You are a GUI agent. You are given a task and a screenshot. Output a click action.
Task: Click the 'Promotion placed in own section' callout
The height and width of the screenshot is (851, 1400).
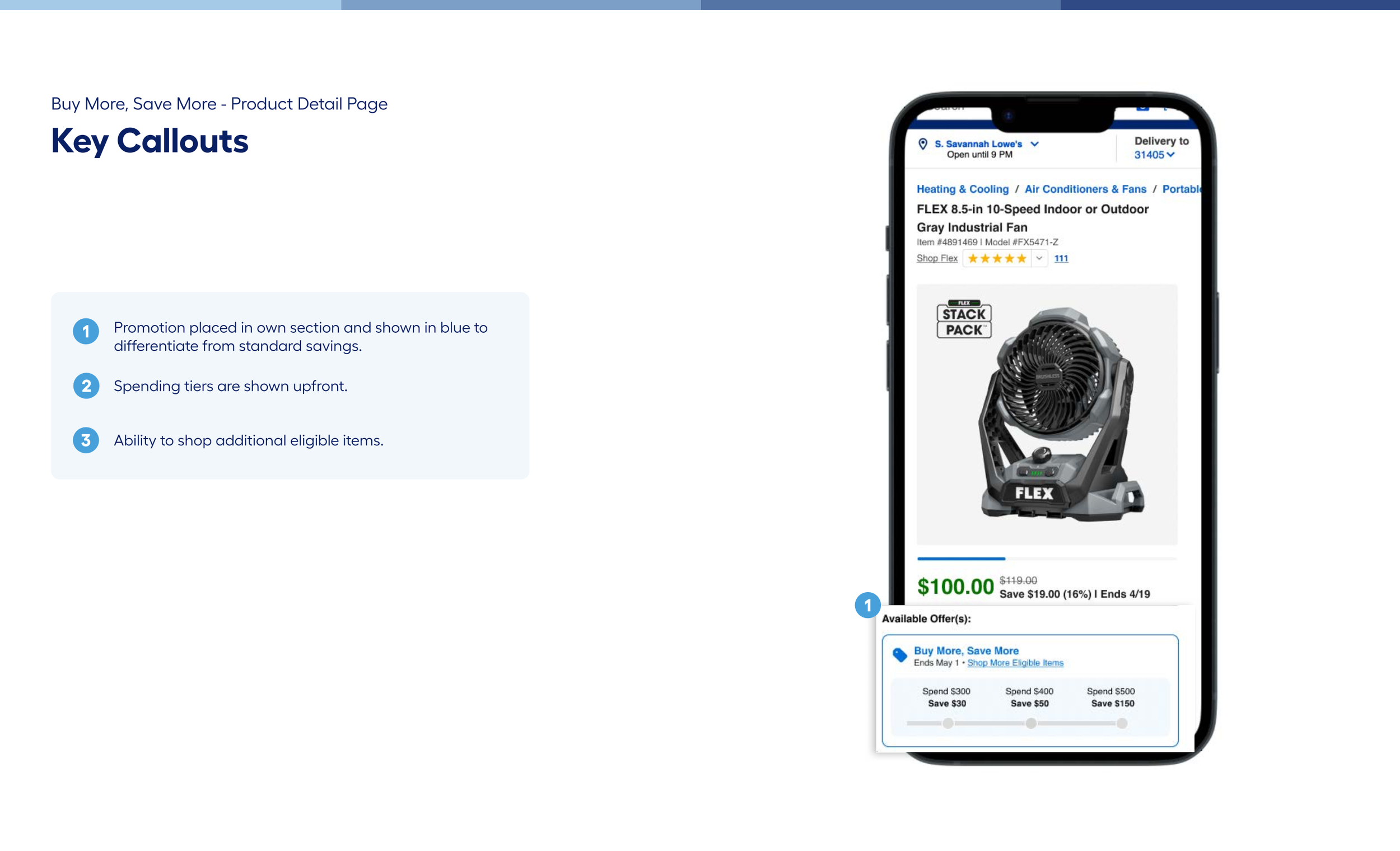click(x=301, y=337)
